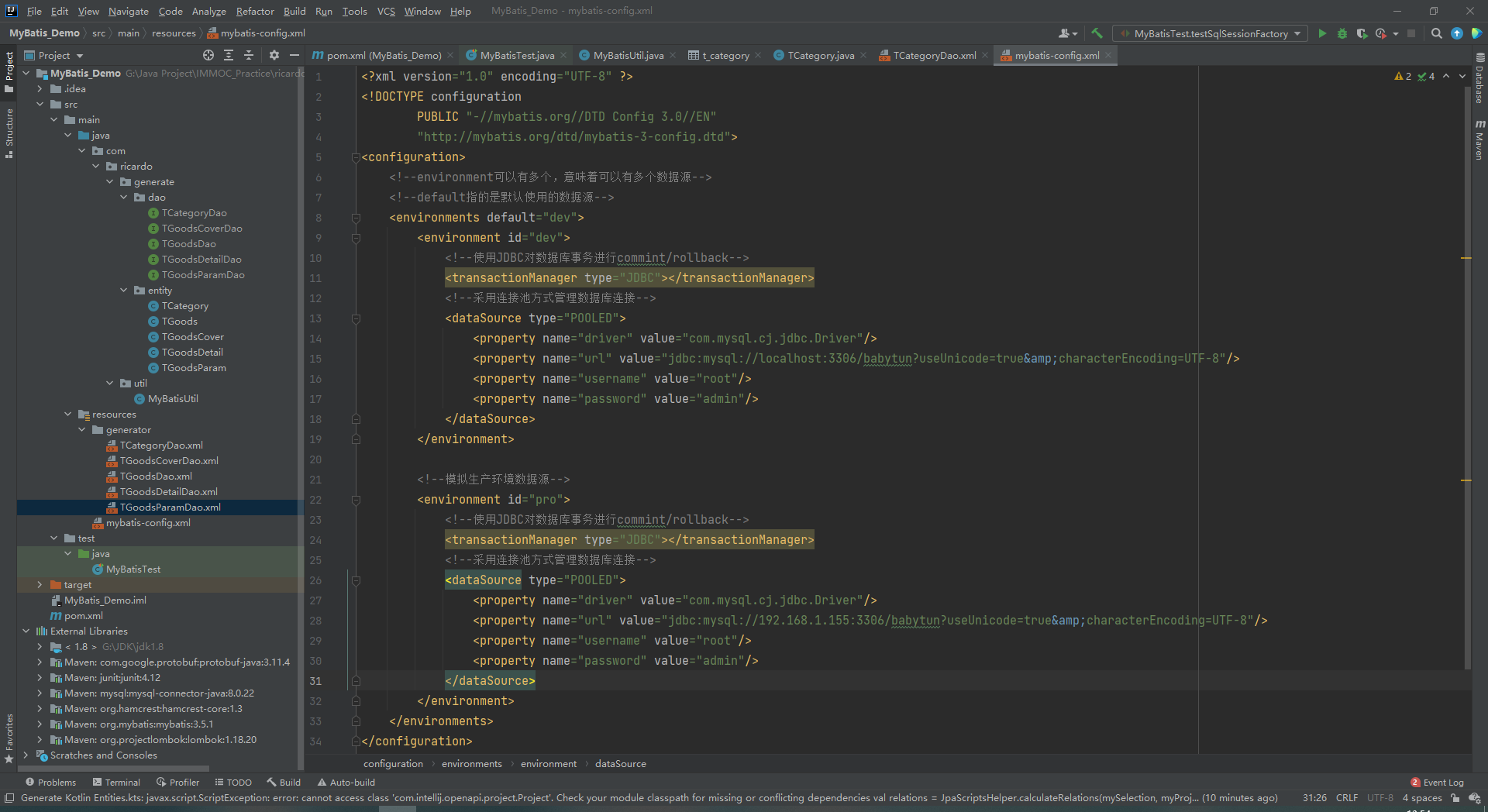Viewport: 1488px width, 812px height.
Task: Run the current configuration with green play icon
Action: point(1322,33)
